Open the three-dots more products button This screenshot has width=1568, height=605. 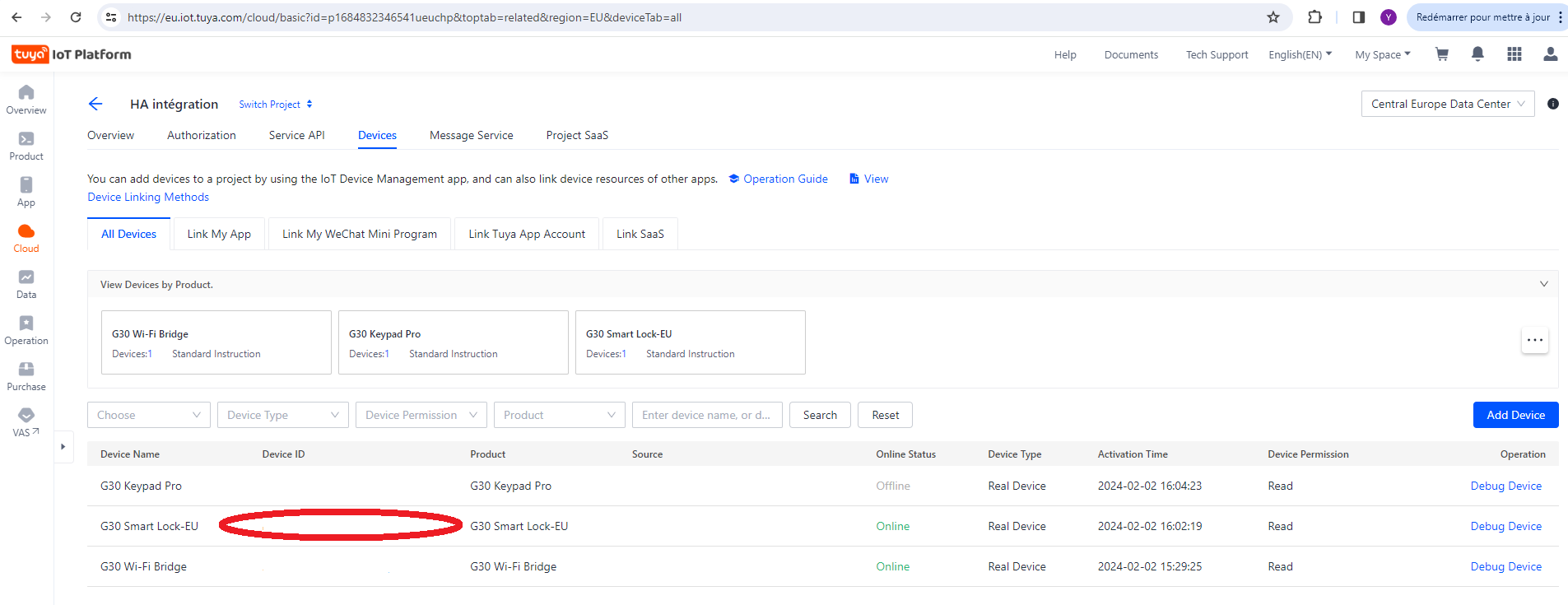pyautogui.click(x=1535, y=340)
